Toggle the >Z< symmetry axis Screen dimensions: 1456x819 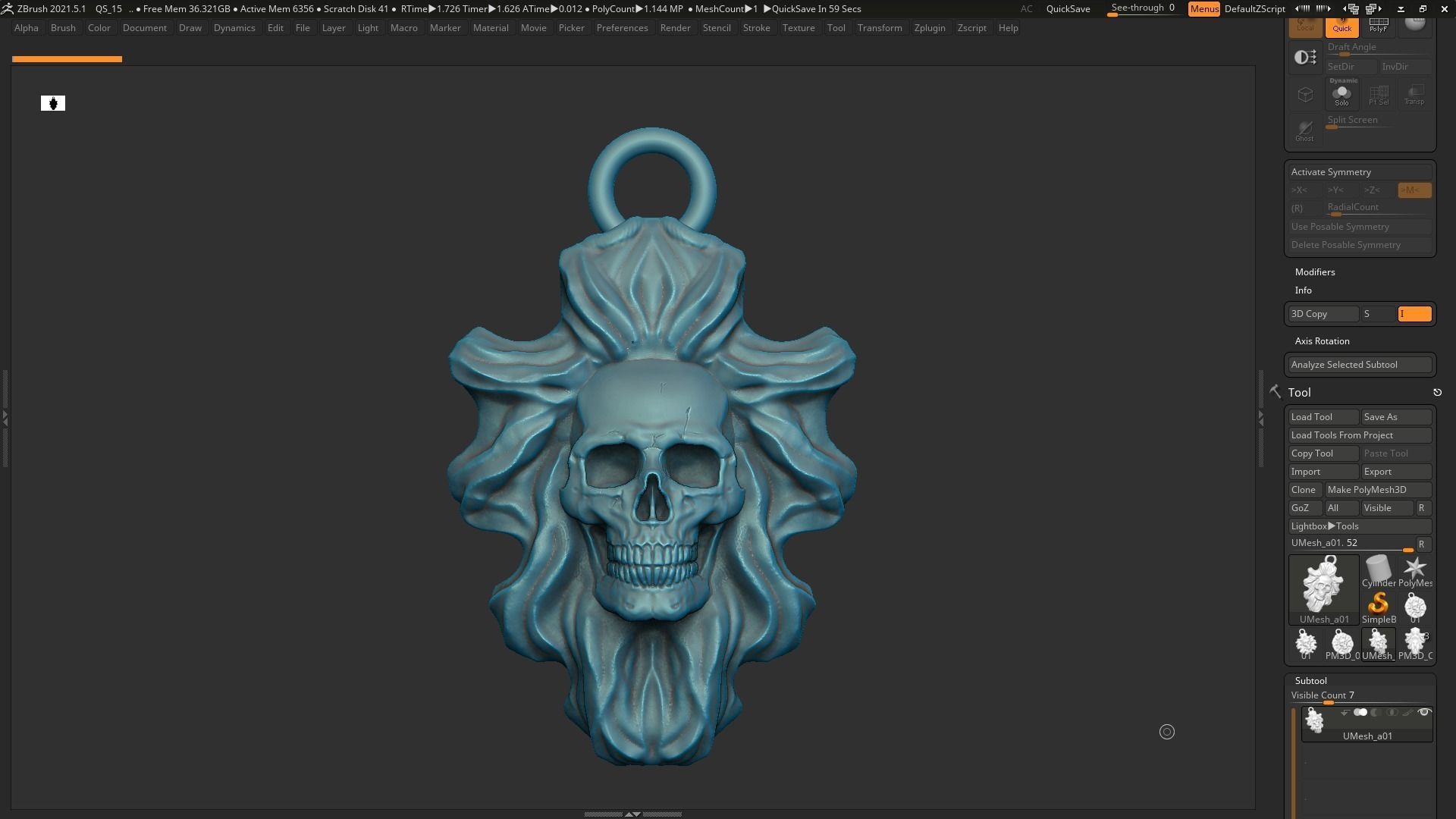click(x=1378, y=190)
